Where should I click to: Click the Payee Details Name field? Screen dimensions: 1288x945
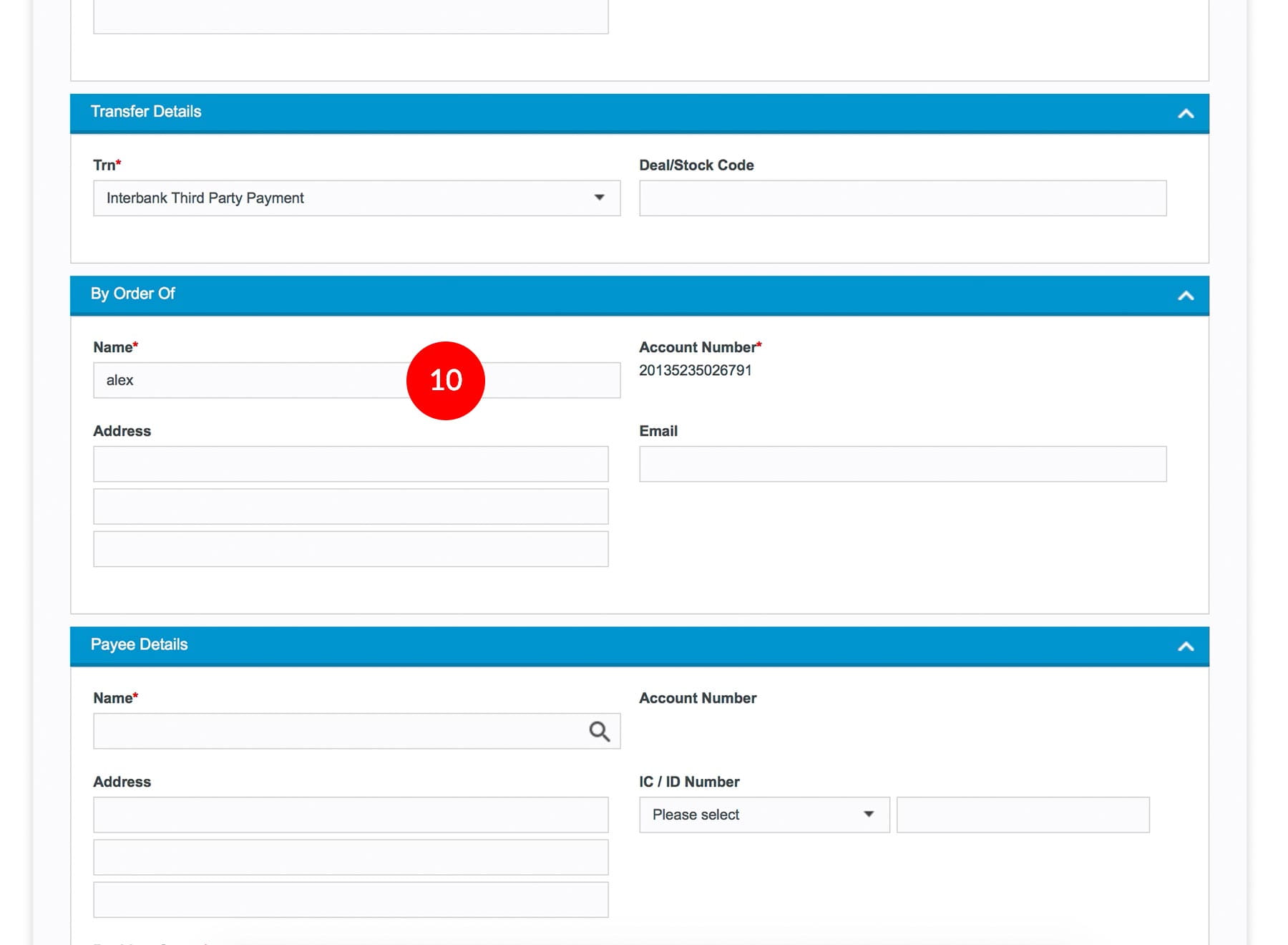(336, 731)
